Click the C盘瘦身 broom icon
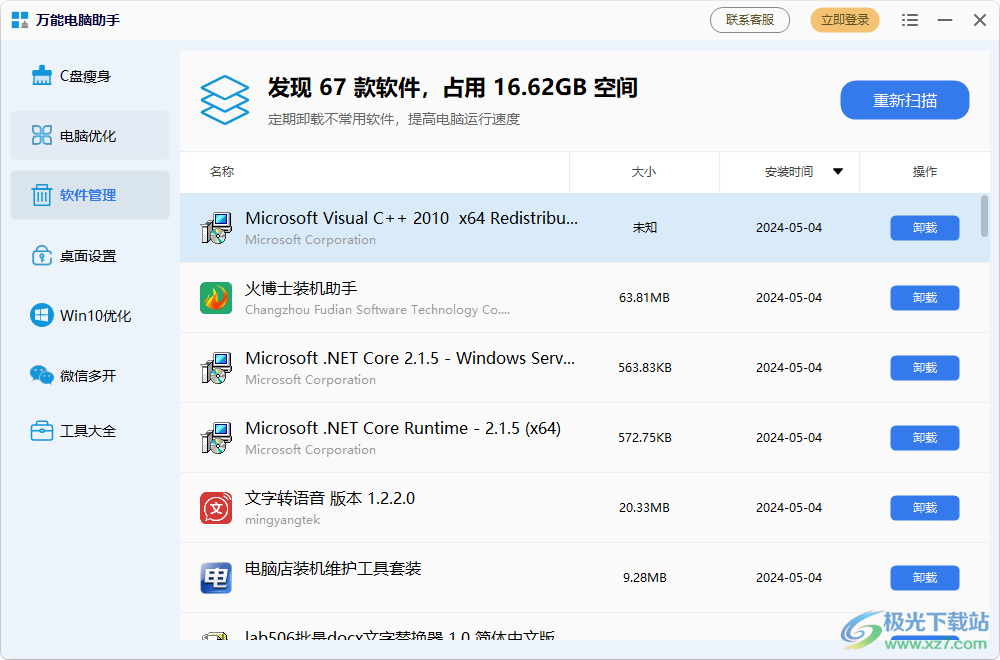Viewport: 1000px width, 660px height. pos(41,76)
